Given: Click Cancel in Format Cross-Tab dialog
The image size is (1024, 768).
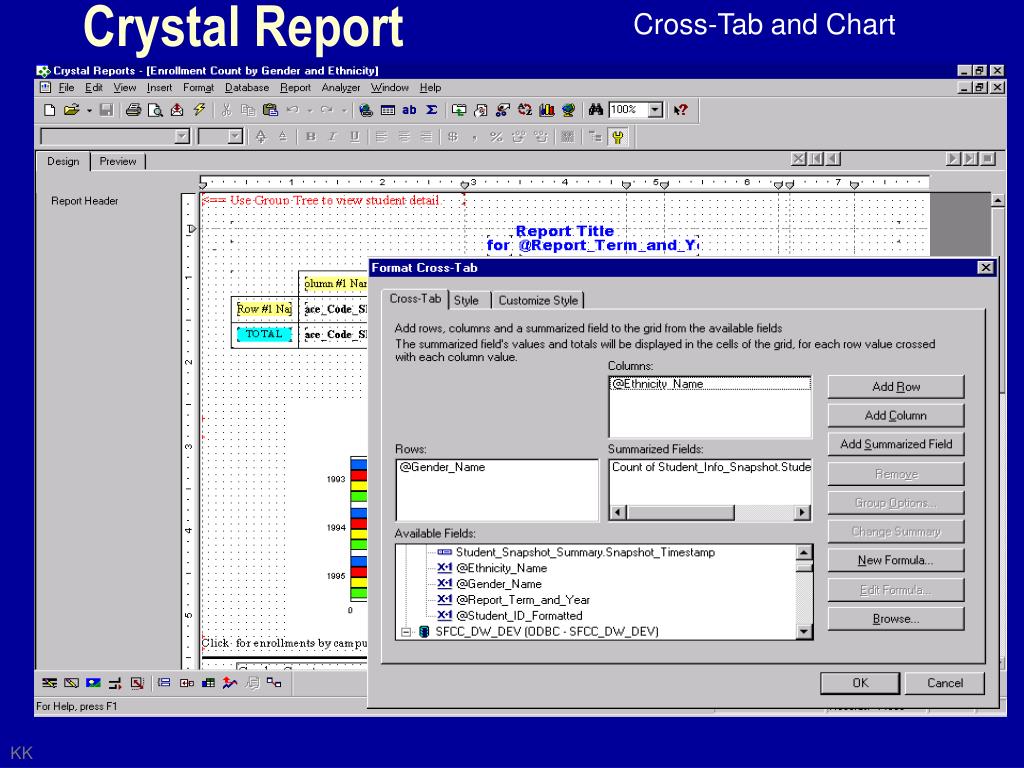Looking at the screenshot, I should [x=944, y=682].
